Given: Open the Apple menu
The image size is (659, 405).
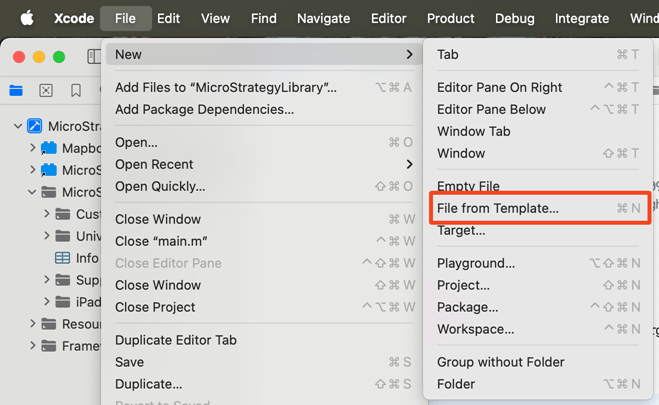Looking at the screenshot, I should point(27,18).
